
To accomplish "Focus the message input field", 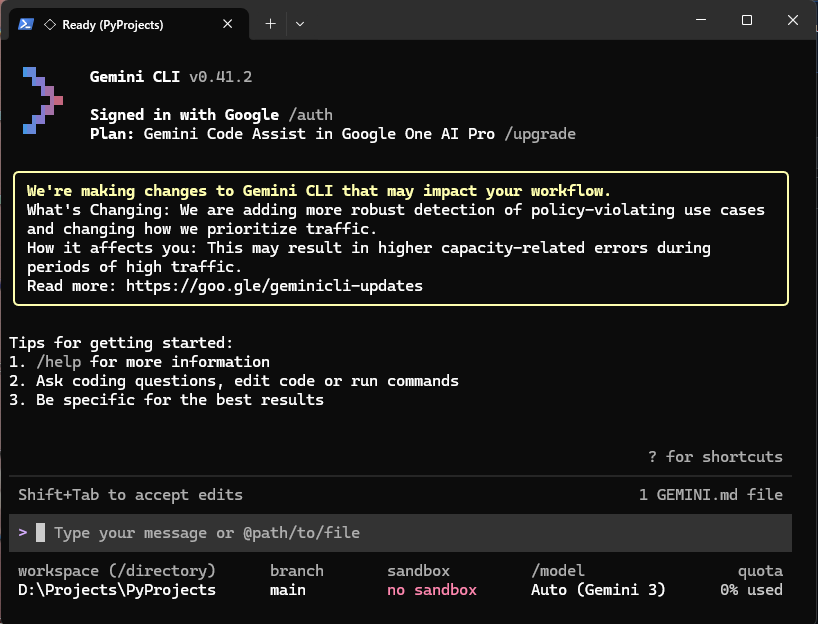I will click(x=400, y=533).
